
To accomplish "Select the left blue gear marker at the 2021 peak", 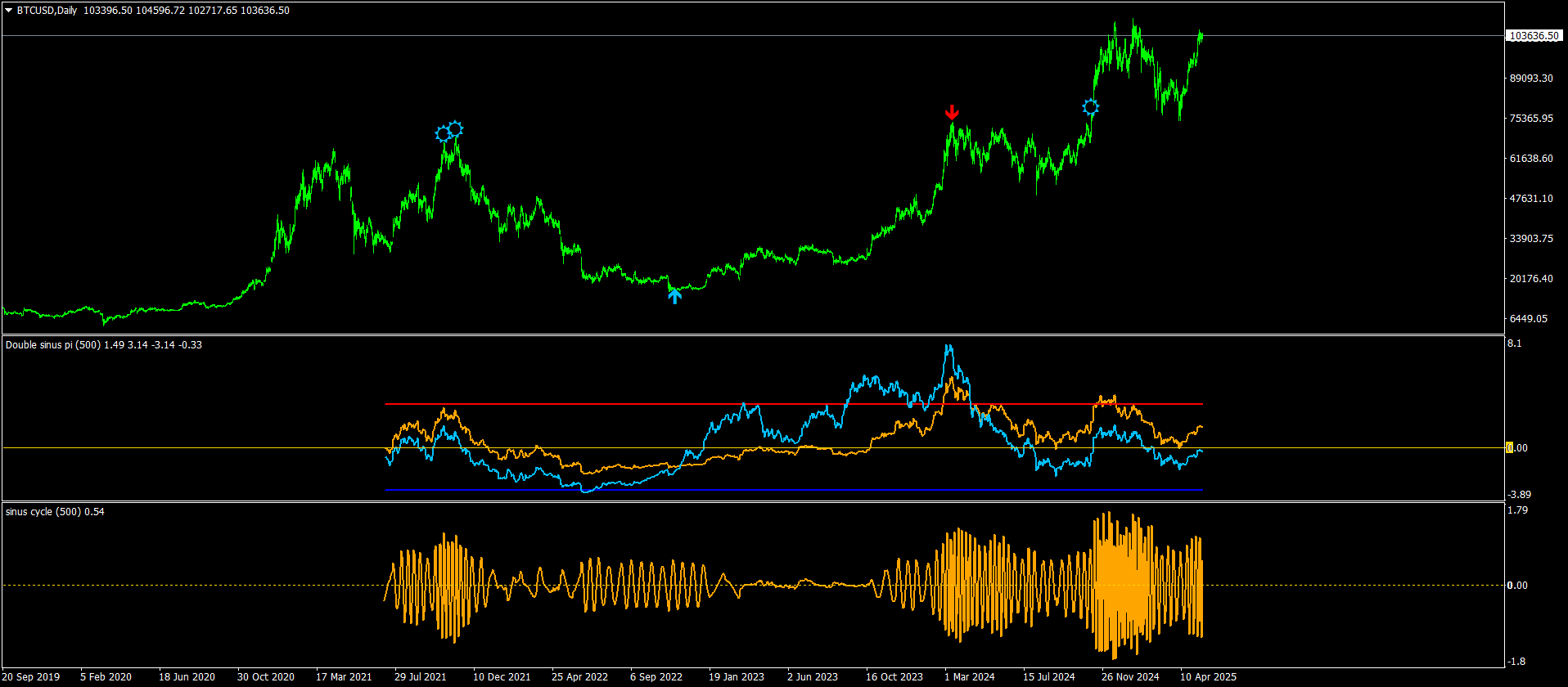I will (x=444, y=133).
